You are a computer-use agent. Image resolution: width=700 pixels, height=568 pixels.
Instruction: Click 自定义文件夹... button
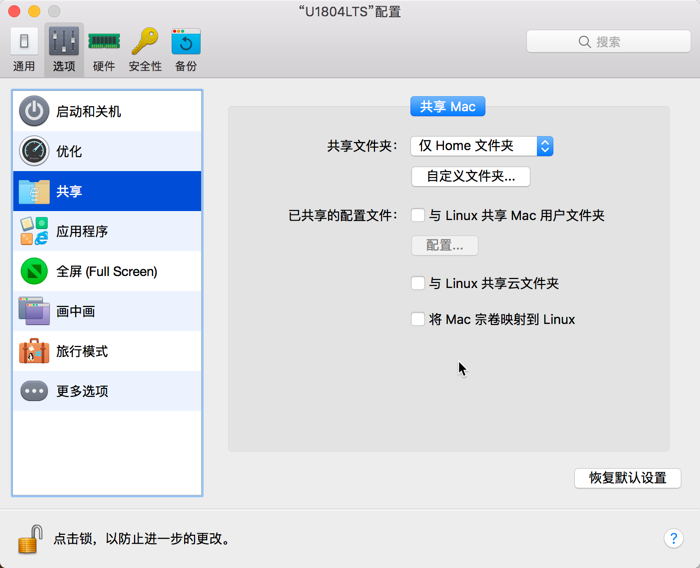click(471, 176)
